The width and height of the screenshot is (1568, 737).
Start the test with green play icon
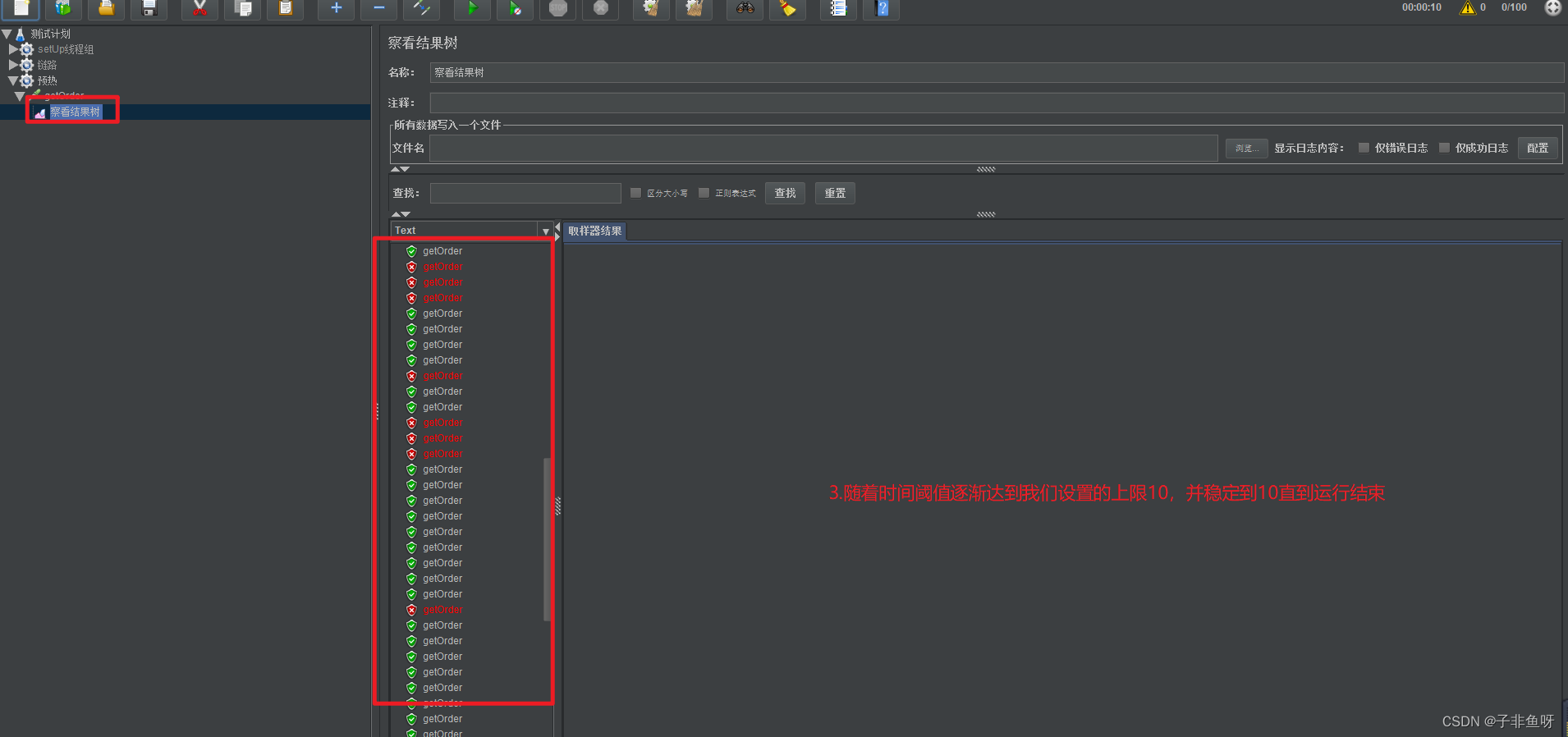coord(473,8)
